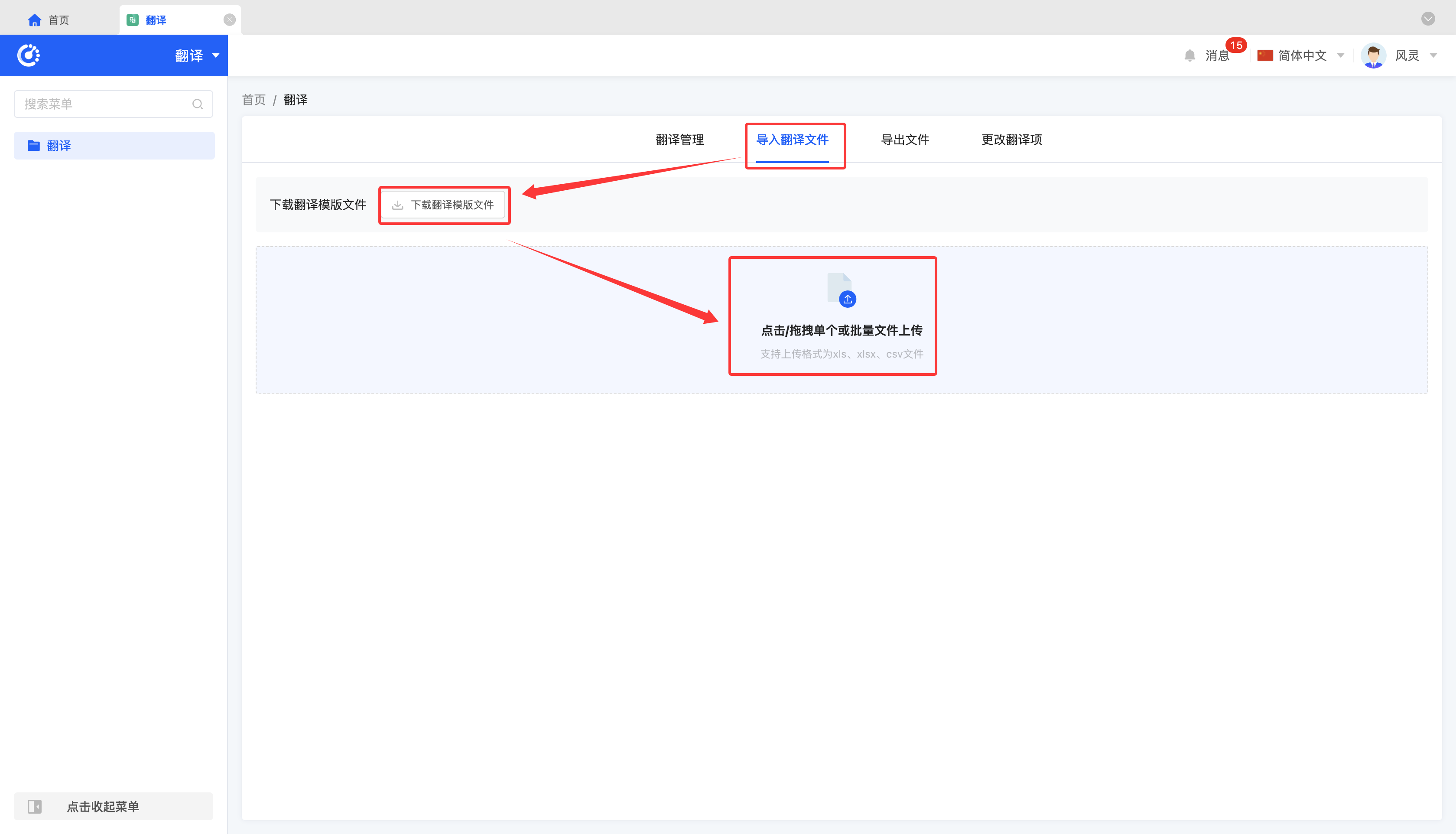Image resolution: width=1456 pixels, height=834 pixels.
Task: Click the user avatar picture
Action: tap(1373, 55)
